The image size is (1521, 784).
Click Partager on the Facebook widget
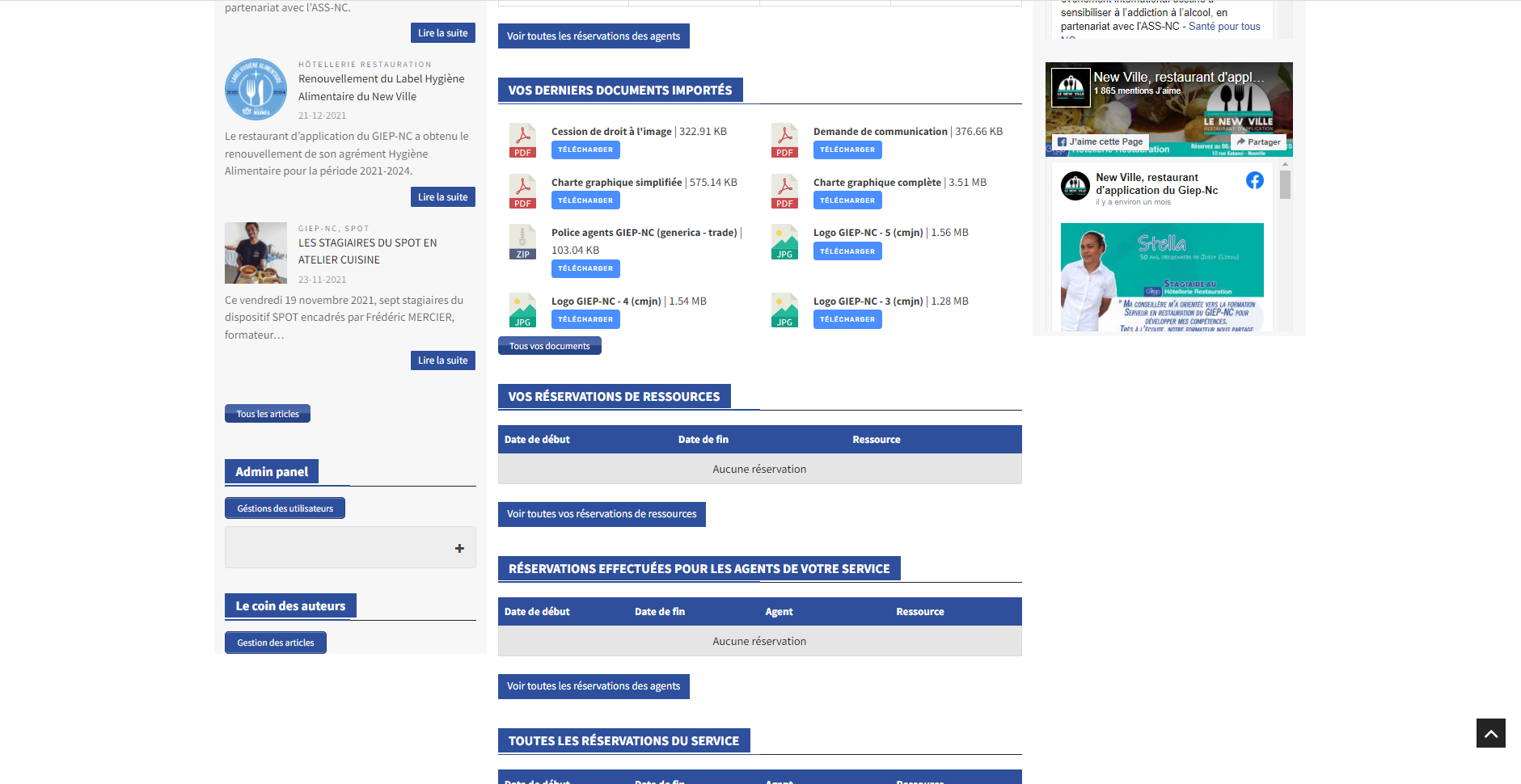pos(1259,141)
